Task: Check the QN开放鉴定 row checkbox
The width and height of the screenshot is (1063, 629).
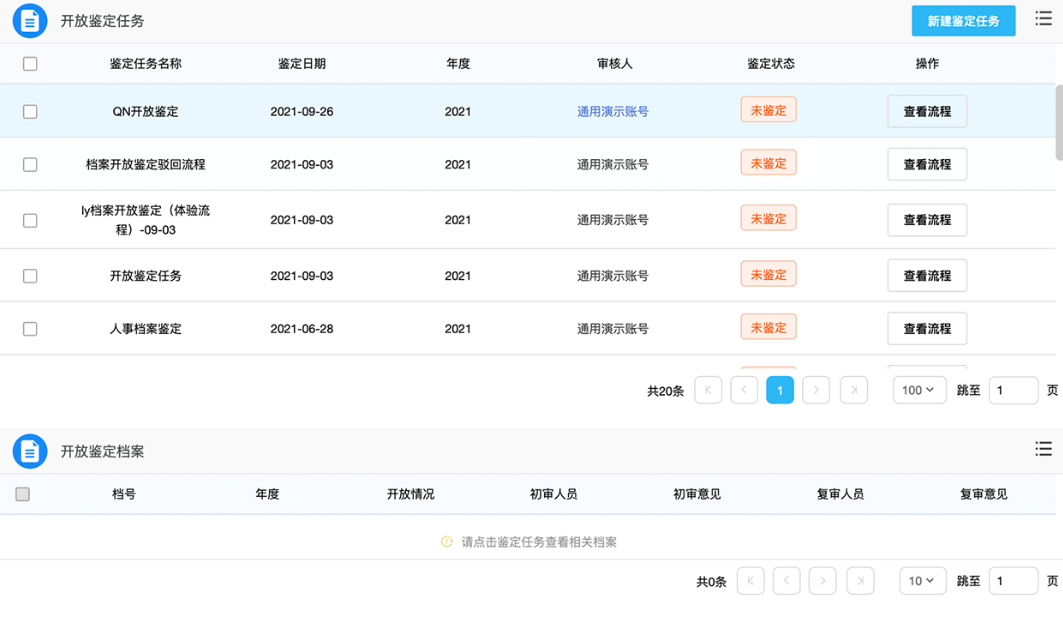Action: (x=30, y=112)
